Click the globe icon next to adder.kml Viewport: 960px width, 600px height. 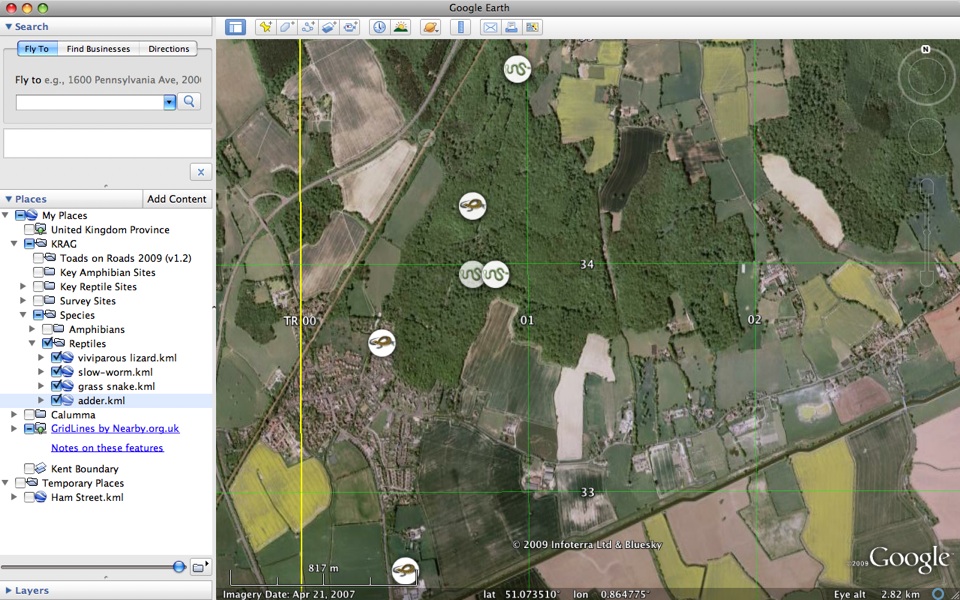(x=67, y=400)
